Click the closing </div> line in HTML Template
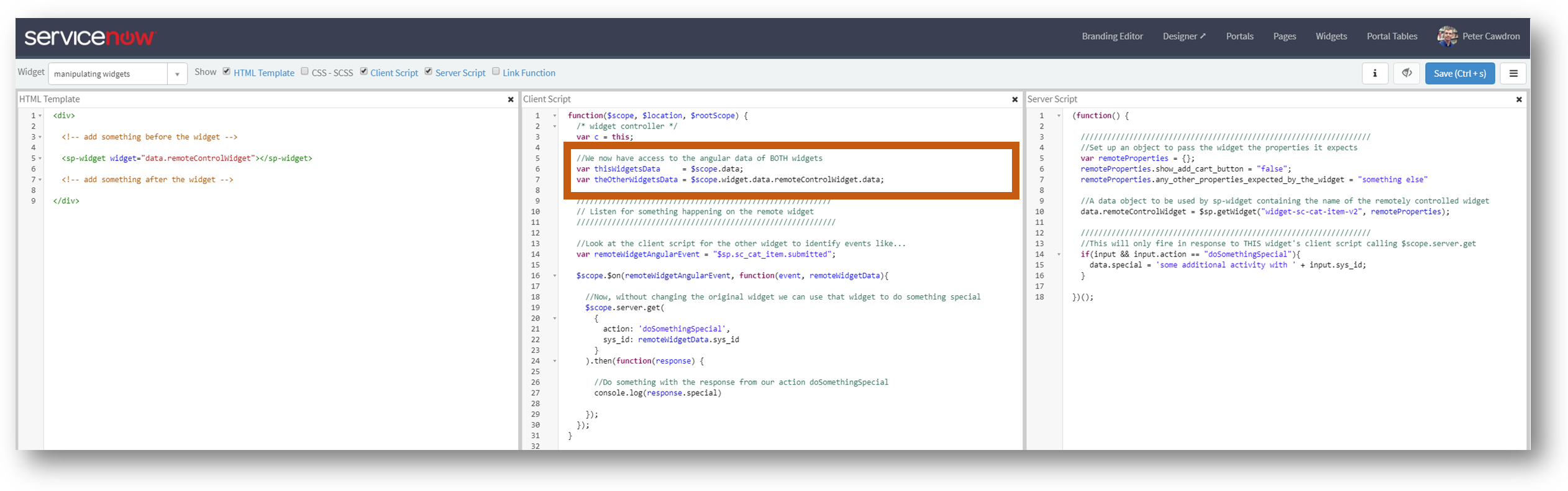Image resolution: width=1568 pixels, height=491 pixels. pos(66,201)
